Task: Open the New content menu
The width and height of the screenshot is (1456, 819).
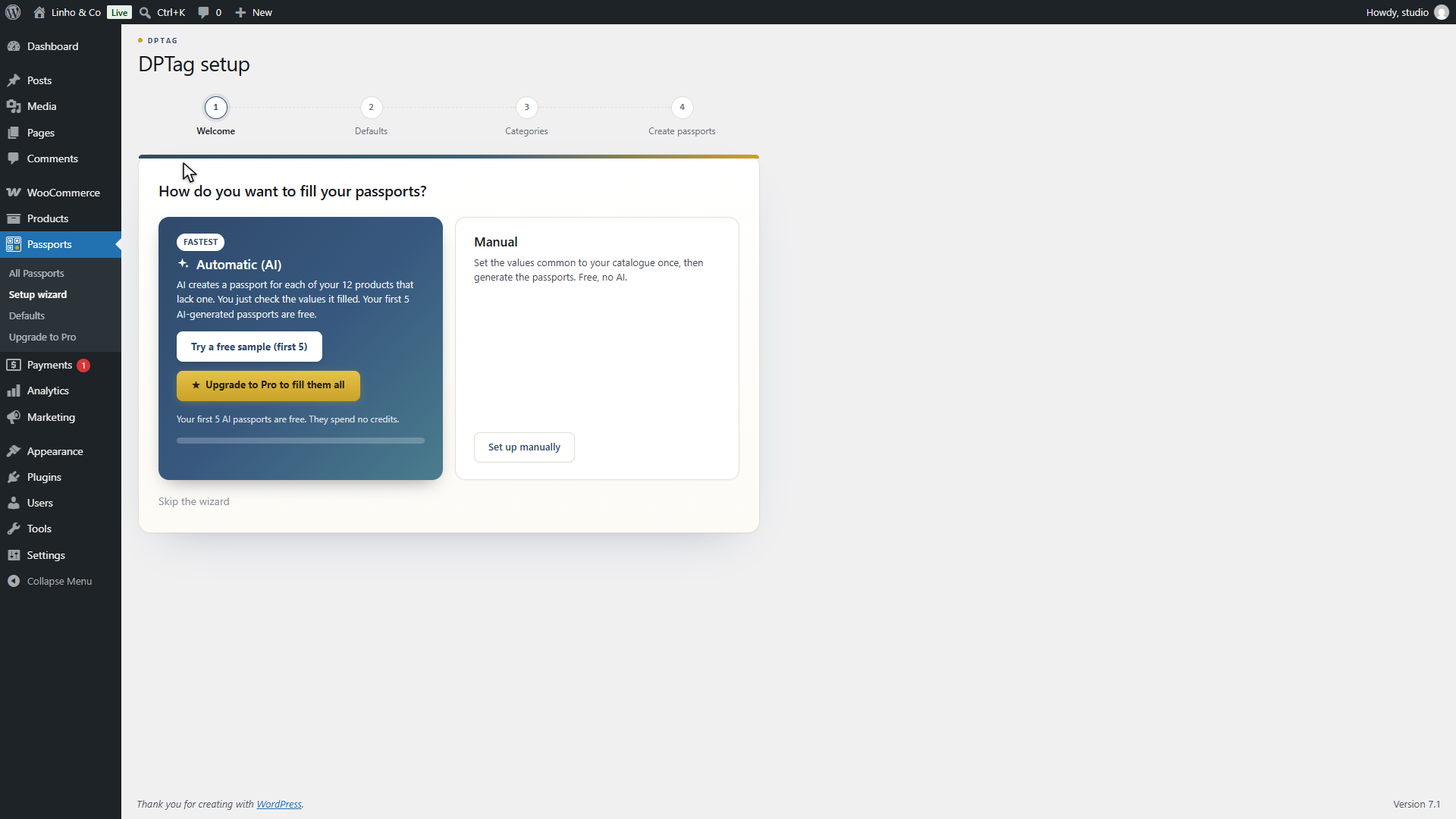Action: 253,12
